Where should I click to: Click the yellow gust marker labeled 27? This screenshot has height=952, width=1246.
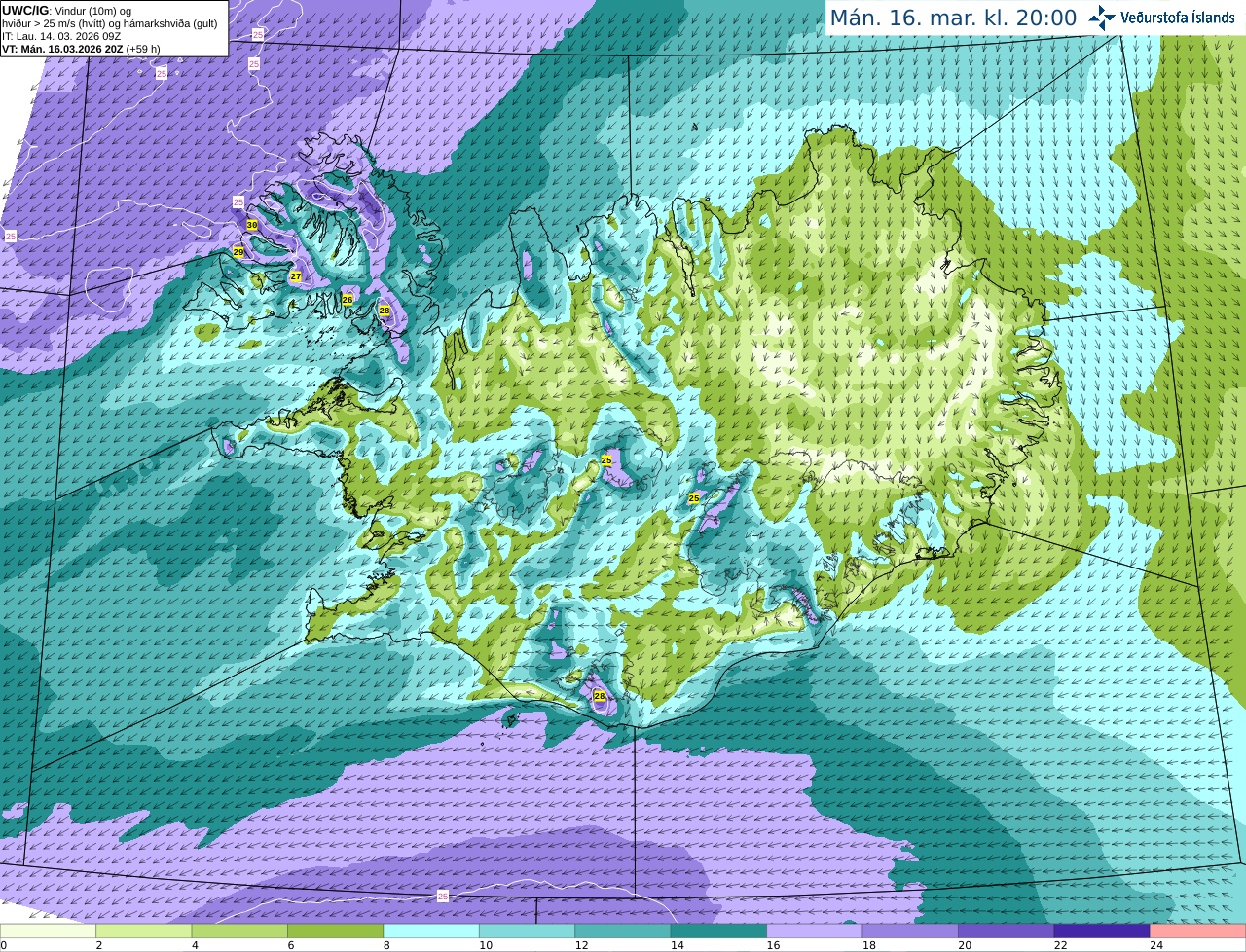296,277
